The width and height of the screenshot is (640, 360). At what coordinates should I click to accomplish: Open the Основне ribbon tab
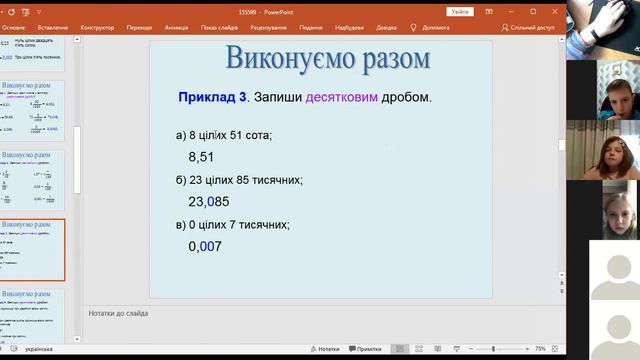pos(13,28)
